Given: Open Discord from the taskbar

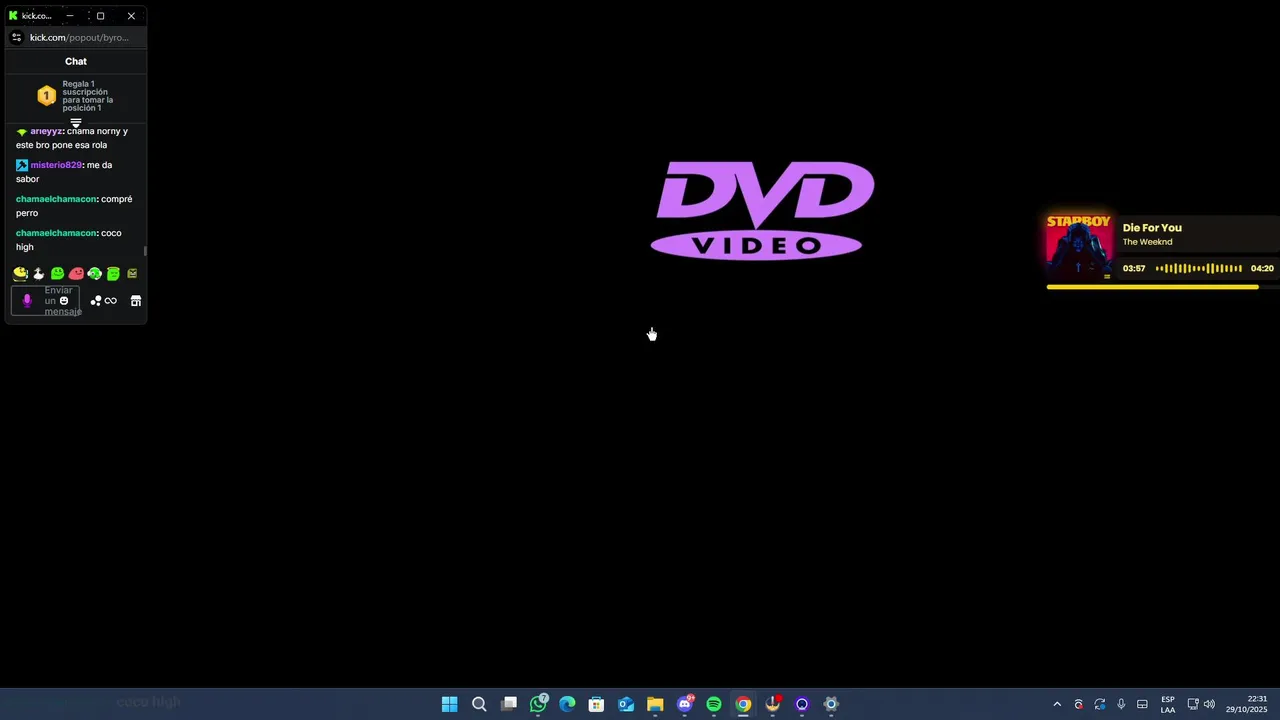Looking at the screenshot, I should coord(685,704).
